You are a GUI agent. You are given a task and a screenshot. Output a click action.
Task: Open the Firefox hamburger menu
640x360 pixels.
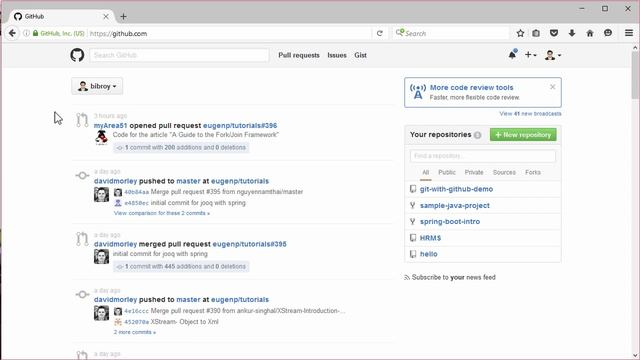click(629, 33)
